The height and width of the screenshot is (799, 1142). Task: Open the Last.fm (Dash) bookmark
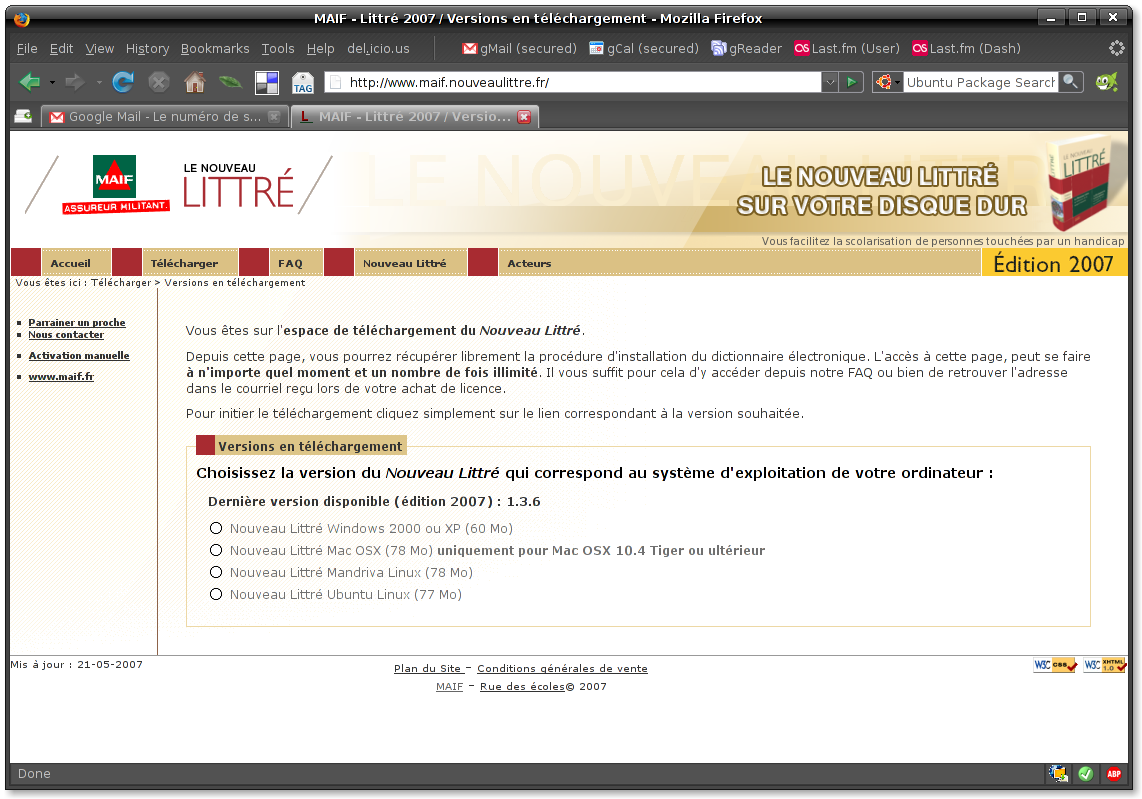tap(966, 49)
